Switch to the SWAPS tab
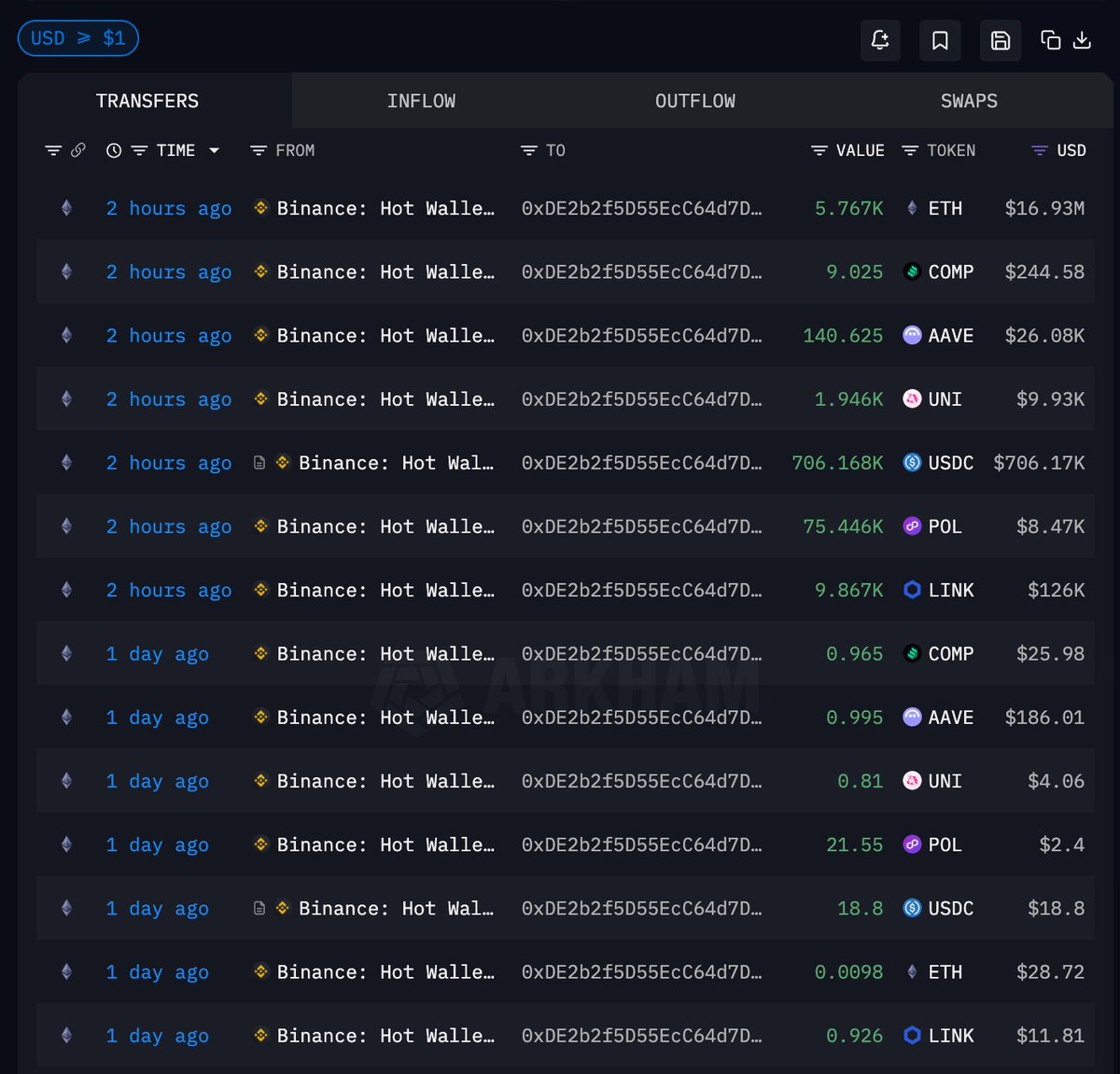This screenshot has height=1074, width=1120. tap(969, 101)
